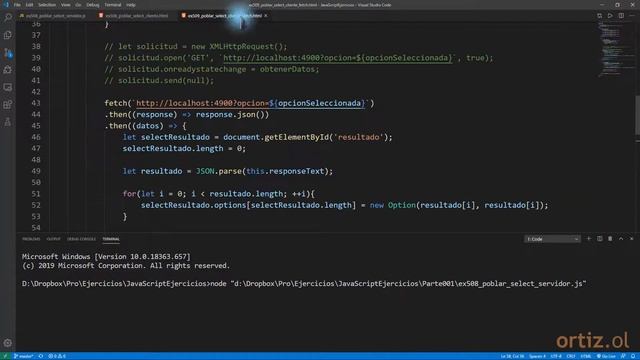Image resolution: width=640 pixels, height=360 pixels.
Task: Switch to ex508_poblar_select_cliente.html tab
Action: click(134, 16)
